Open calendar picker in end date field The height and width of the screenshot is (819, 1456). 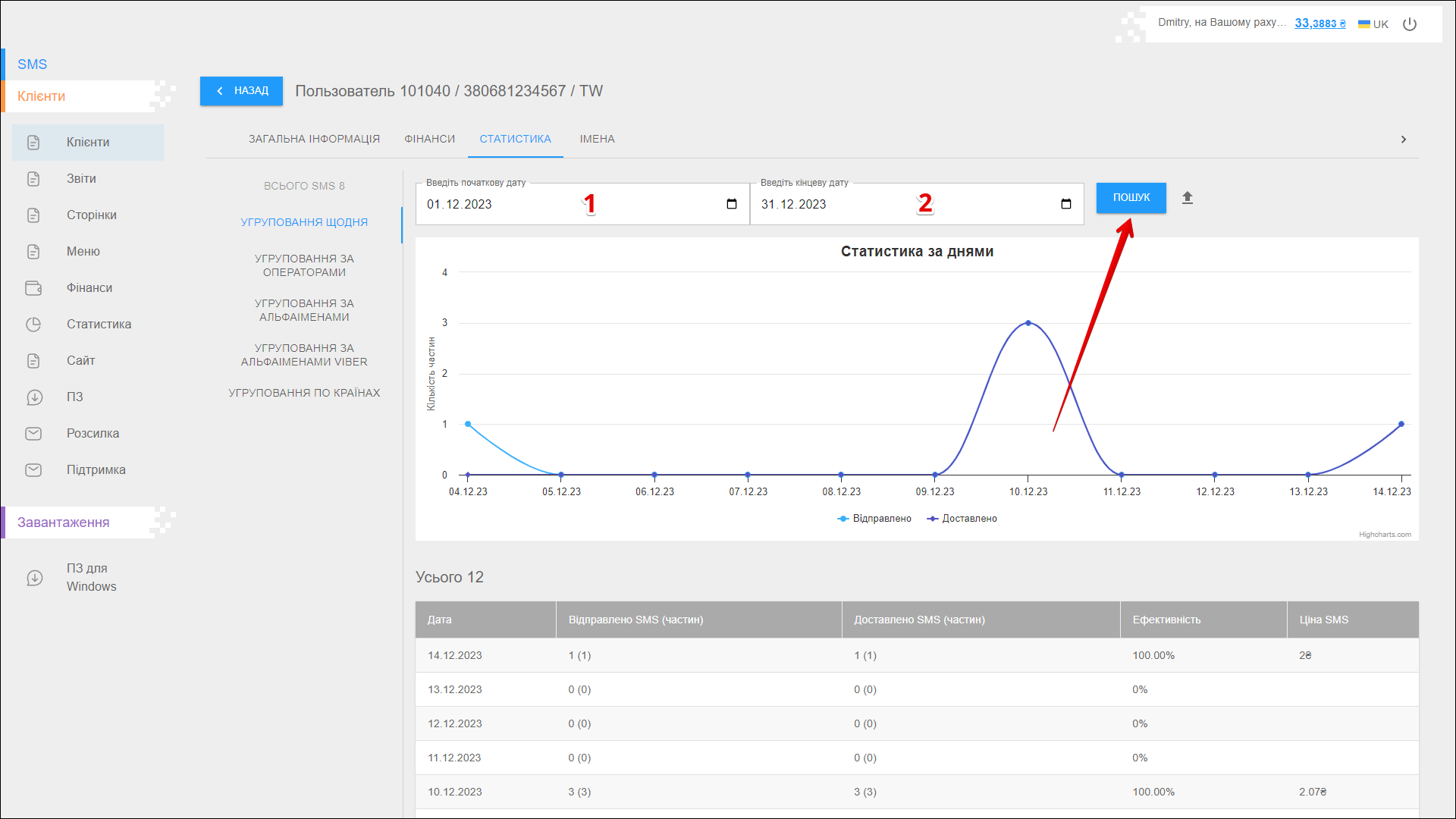(1065, 204)
